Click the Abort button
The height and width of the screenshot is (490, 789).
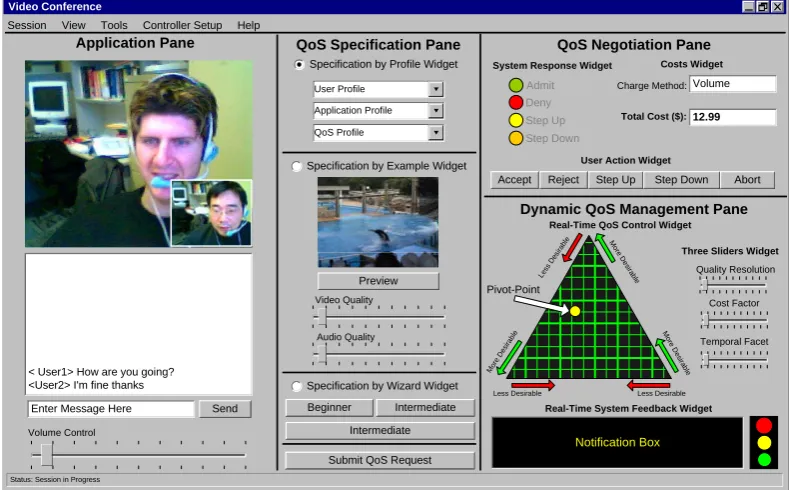(x=747, y=180)
